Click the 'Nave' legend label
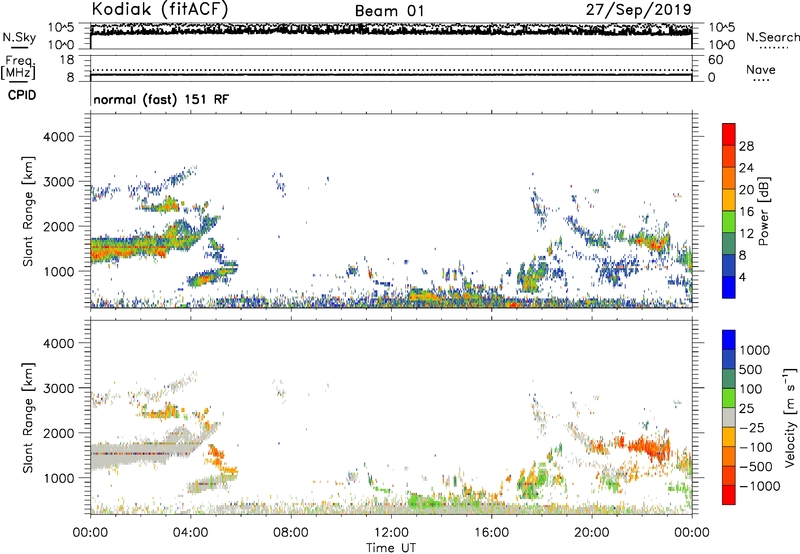The image size is (800, 554). [x=760, y=69]
